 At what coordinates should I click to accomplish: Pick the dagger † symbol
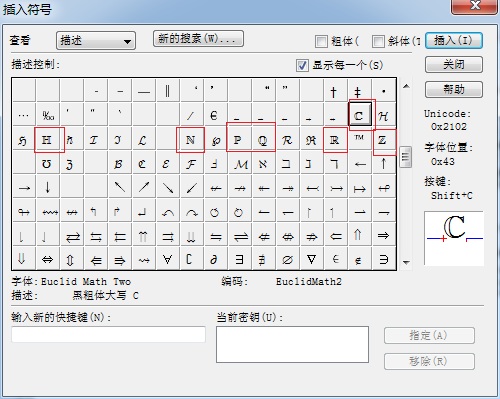(x=336, y=91)
